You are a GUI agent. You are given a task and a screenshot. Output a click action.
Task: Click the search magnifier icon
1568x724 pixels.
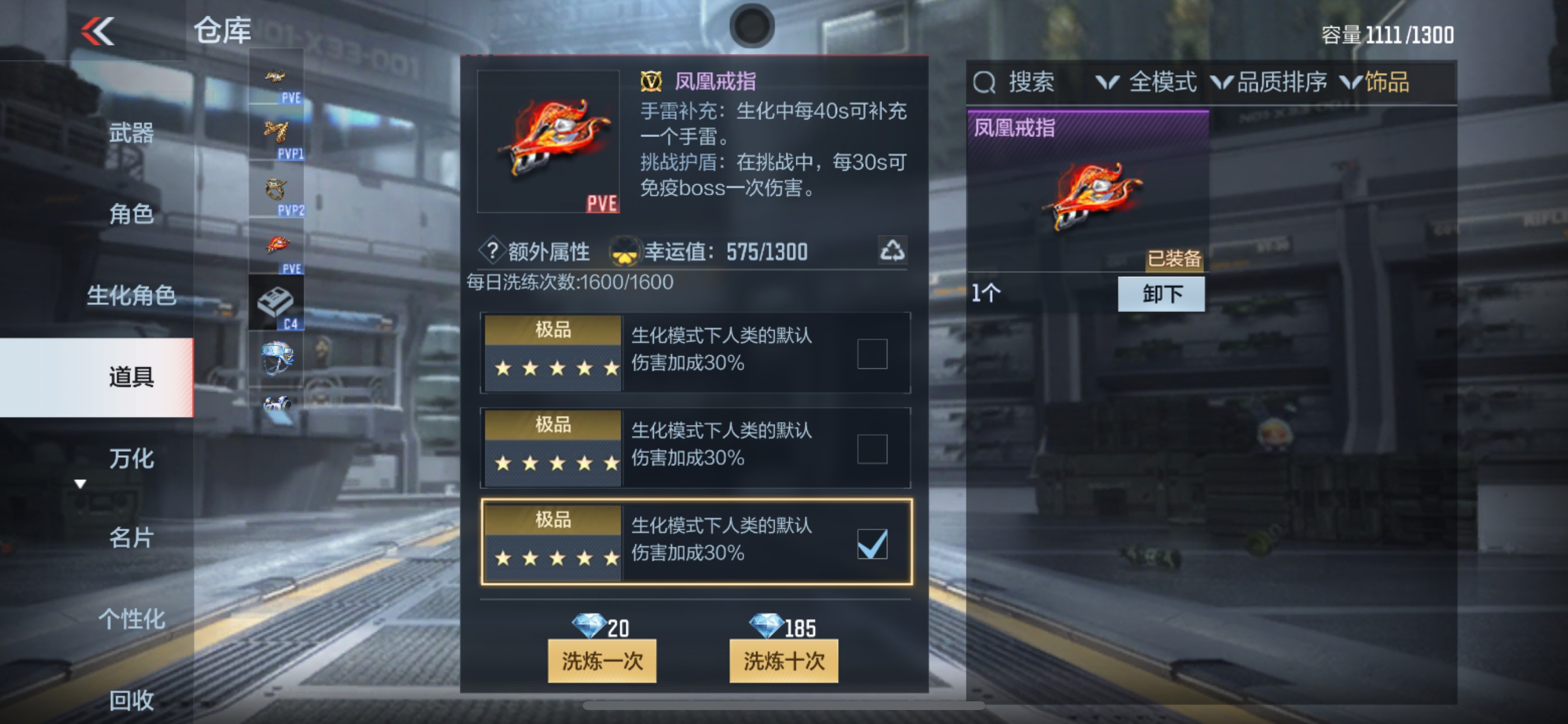tap(984, 82)
